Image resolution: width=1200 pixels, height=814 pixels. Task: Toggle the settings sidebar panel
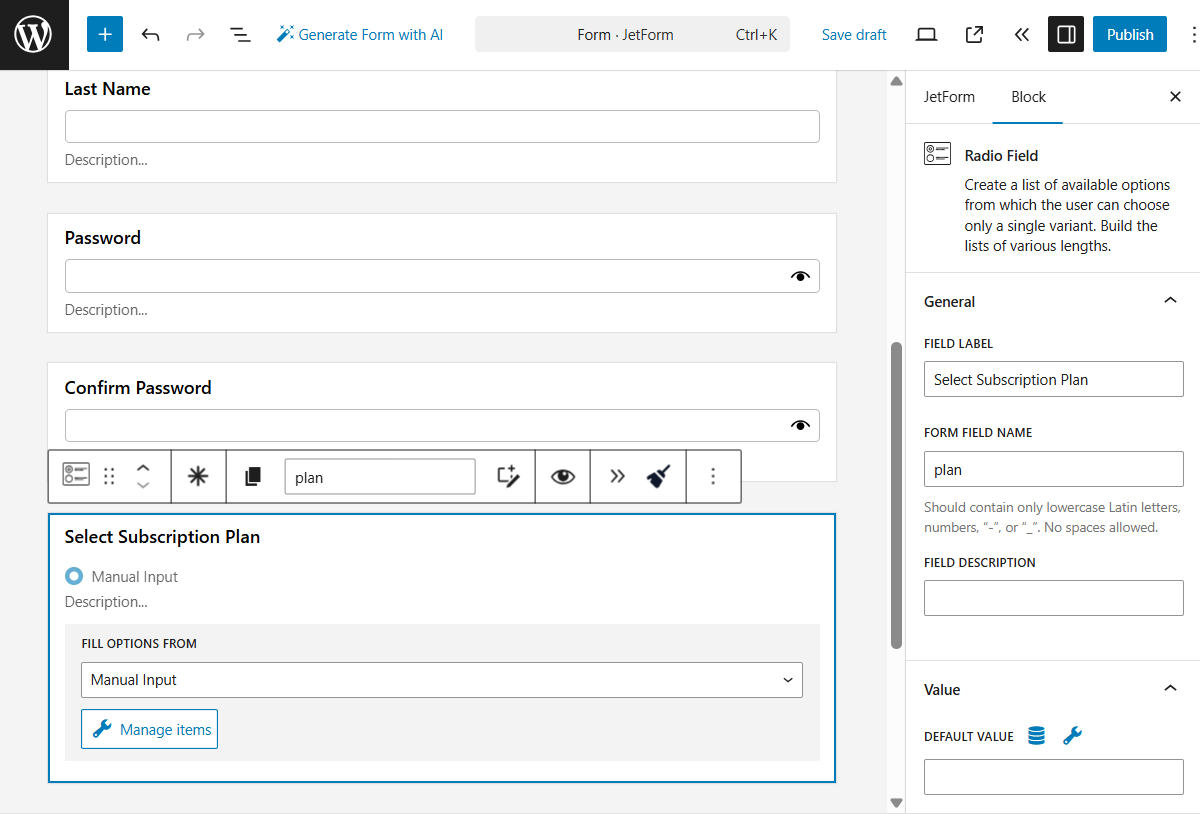[x=1066, y=35]
